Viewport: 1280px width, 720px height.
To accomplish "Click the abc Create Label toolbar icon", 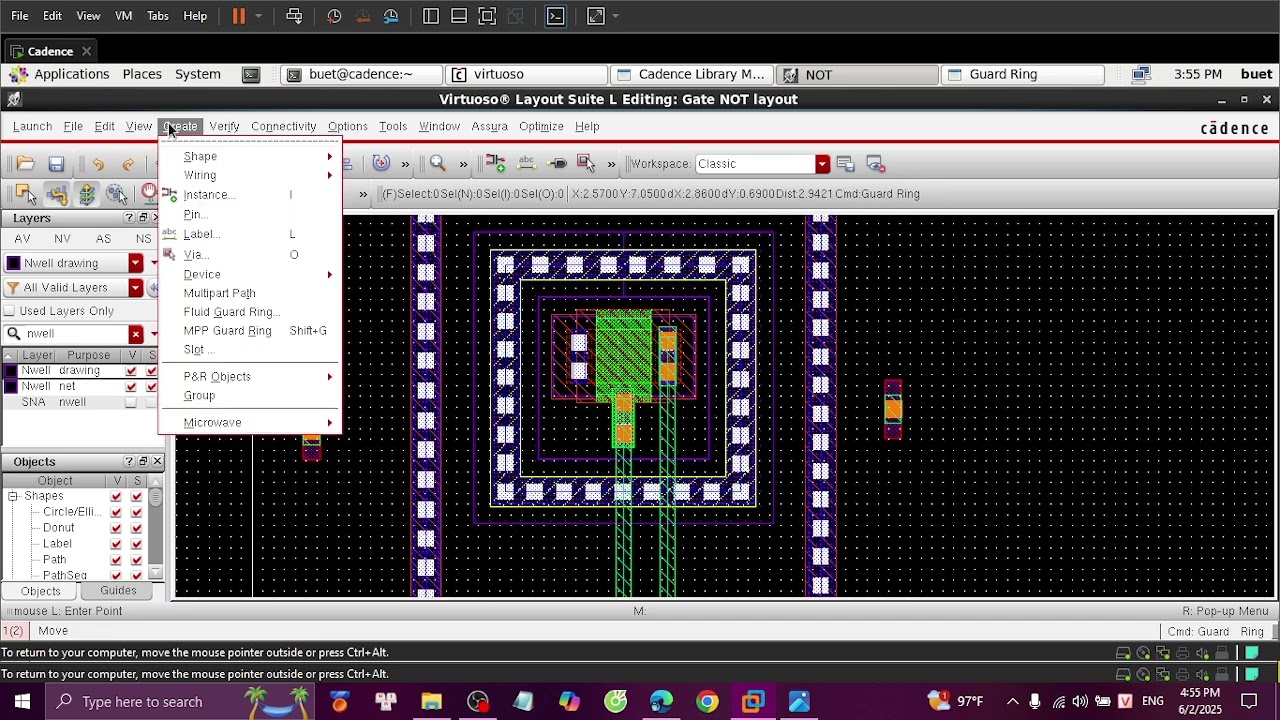I will coord(527,164).
